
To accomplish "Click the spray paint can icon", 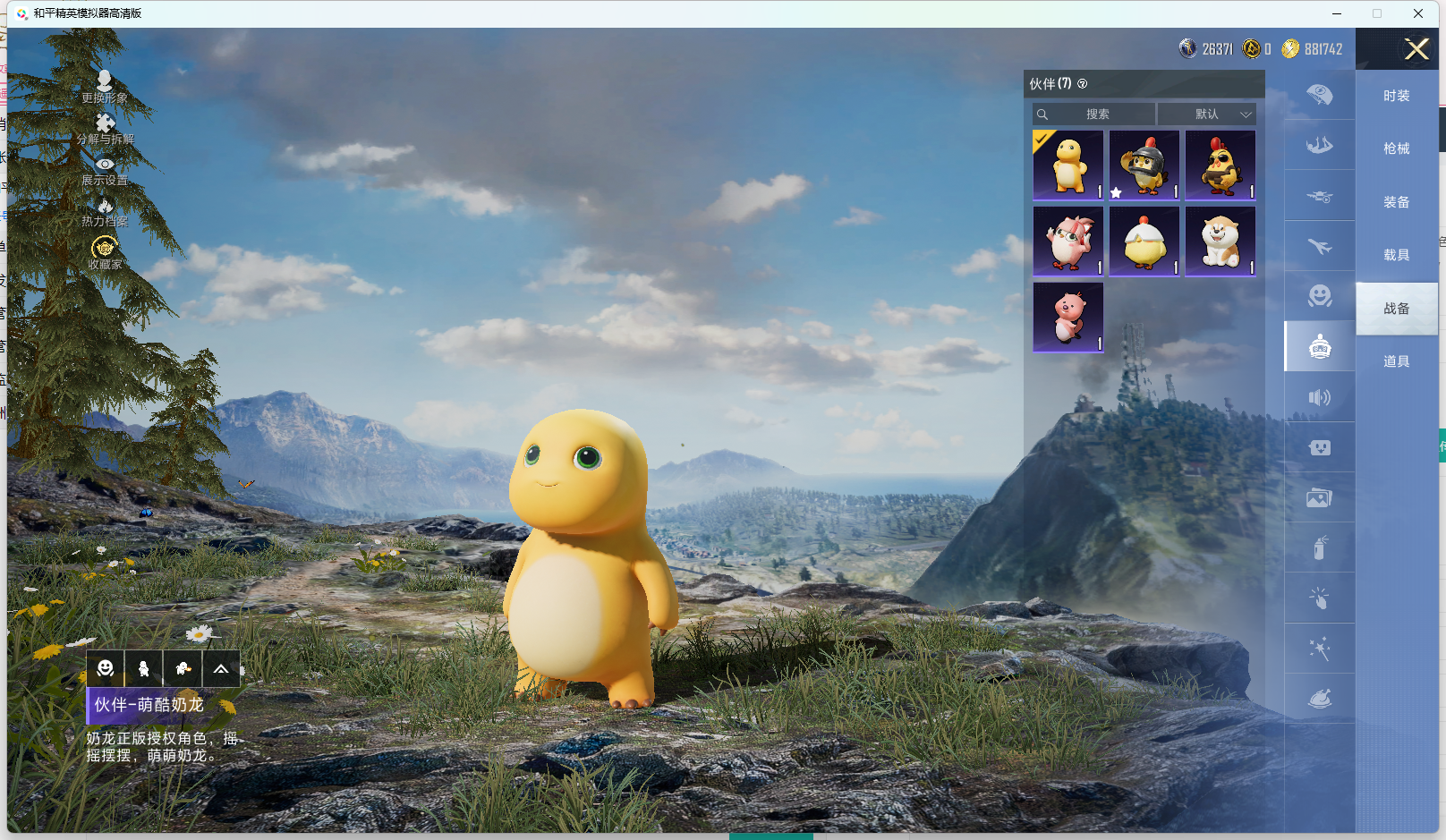I will [1319, 547].
